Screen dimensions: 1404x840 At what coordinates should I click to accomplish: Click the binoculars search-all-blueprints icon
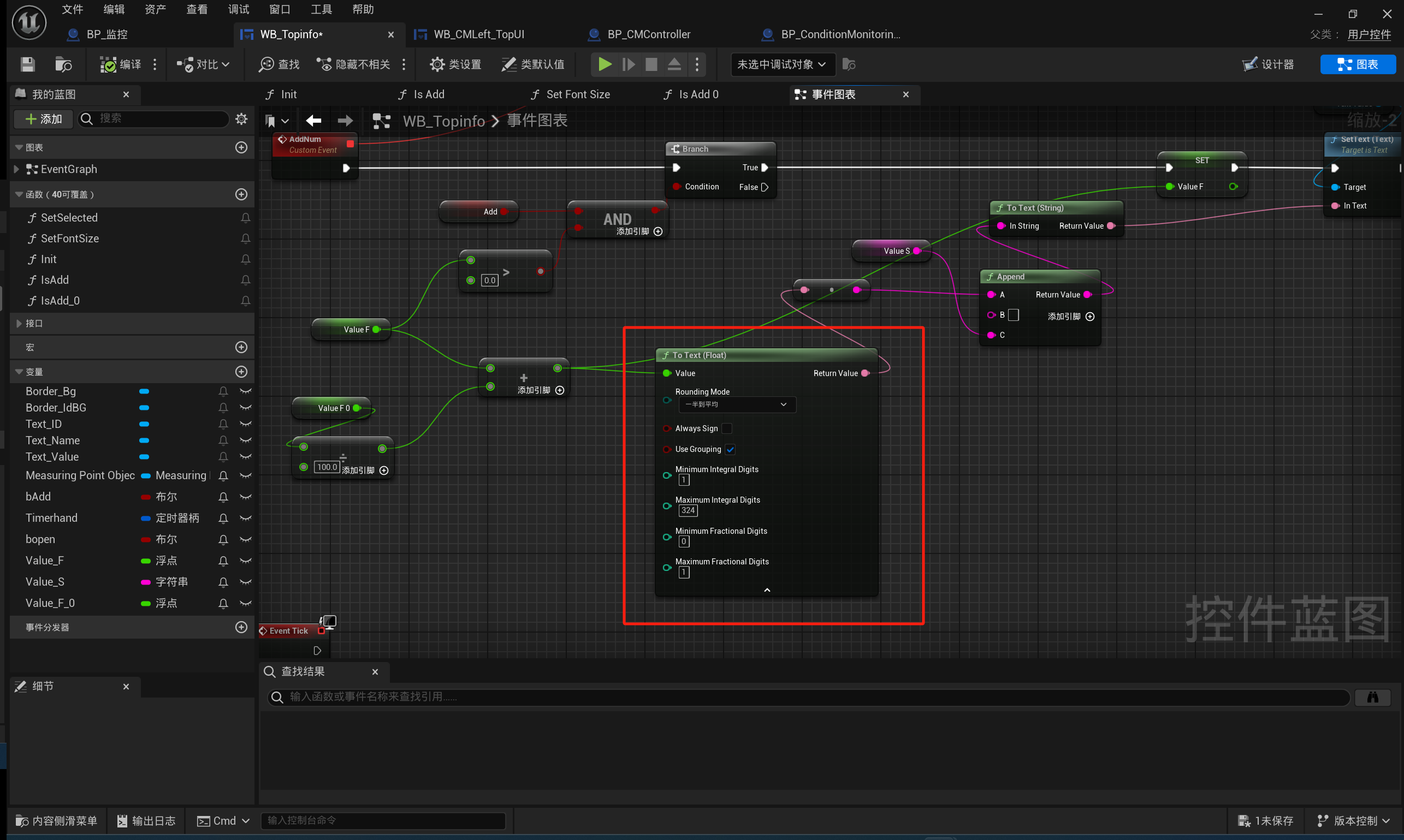(x=1372, y=697)
